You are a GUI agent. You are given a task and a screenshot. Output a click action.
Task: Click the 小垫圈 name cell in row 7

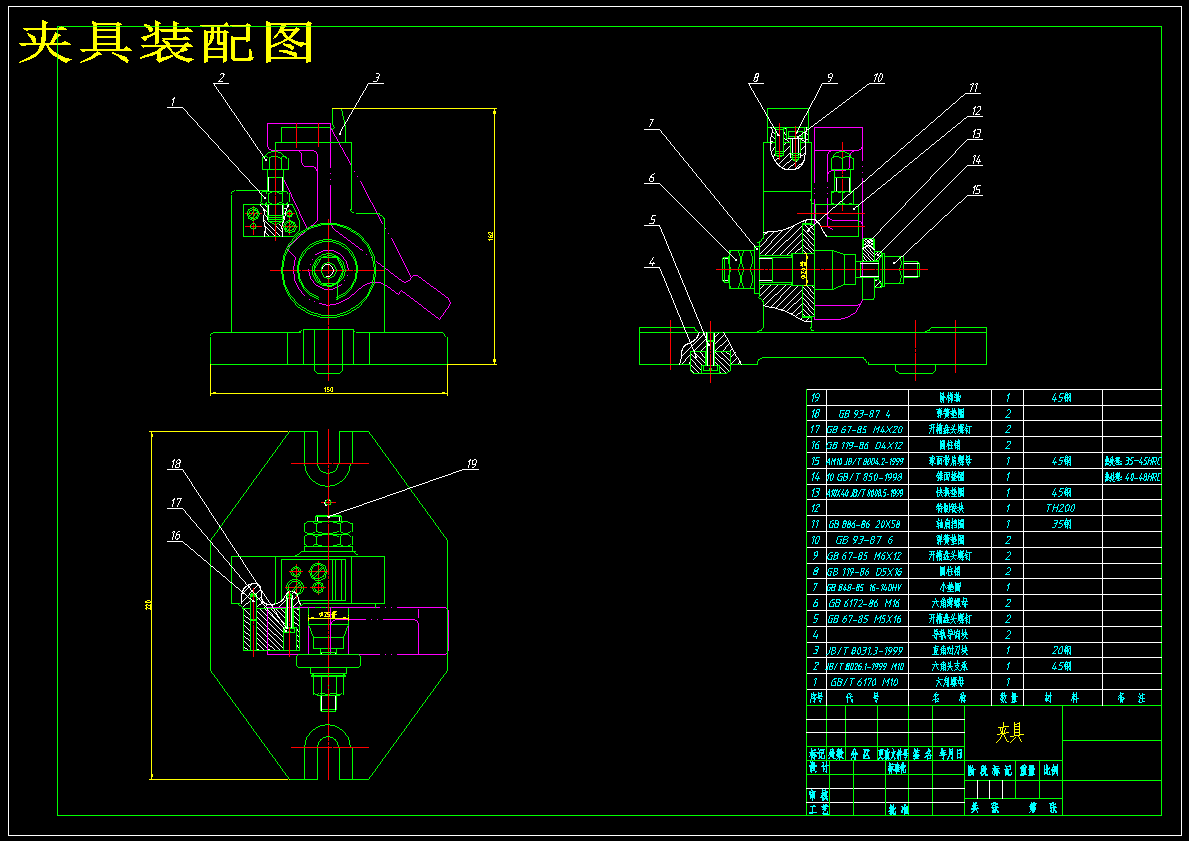[x=949, y=587]
